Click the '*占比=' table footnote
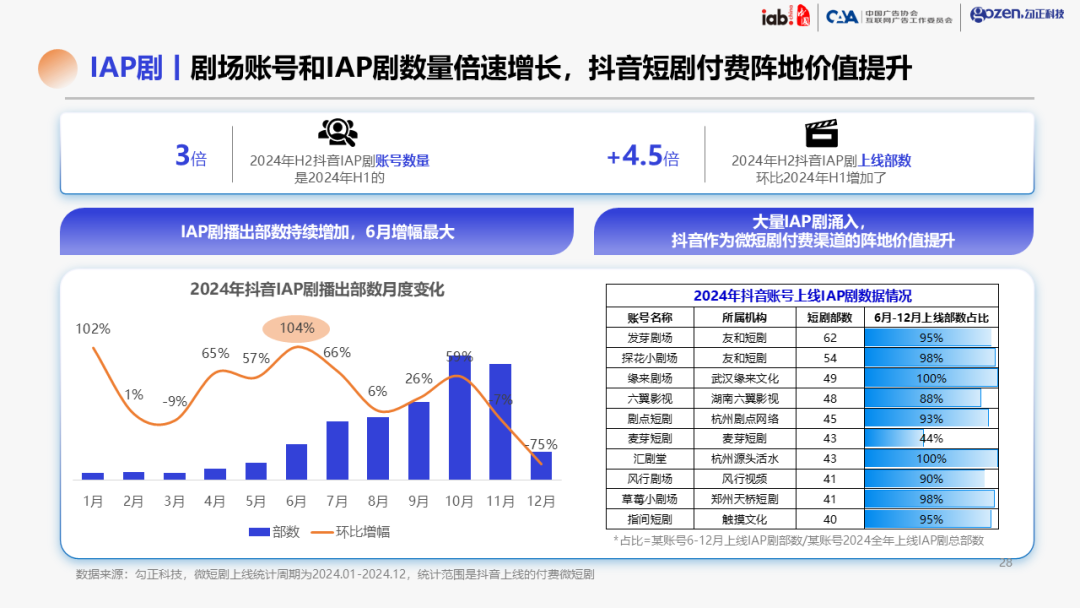The width and height of the screenshot is (1080, 608). coord(798,541)
